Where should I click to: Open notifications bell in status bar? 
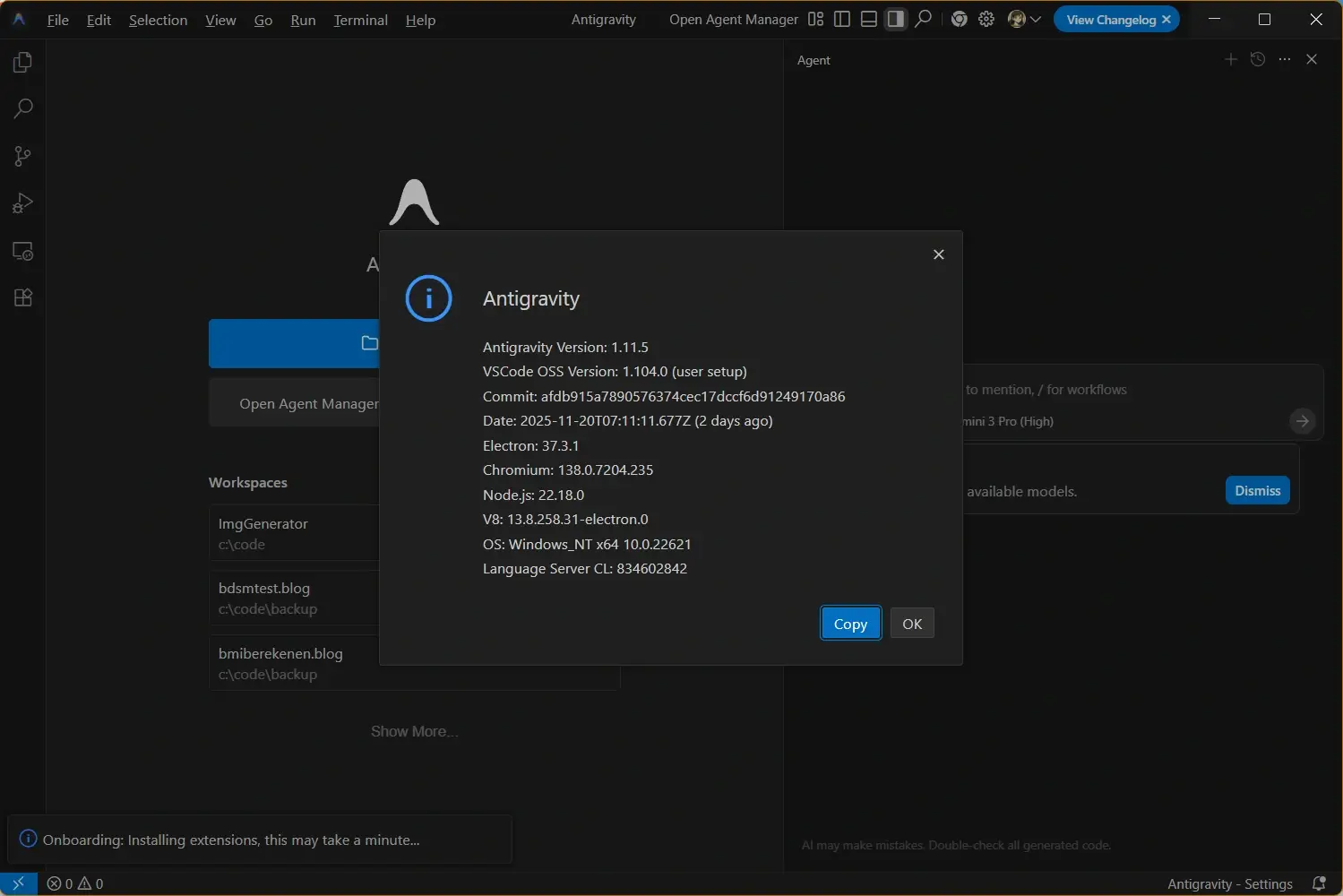click(x=1319, y=883)
